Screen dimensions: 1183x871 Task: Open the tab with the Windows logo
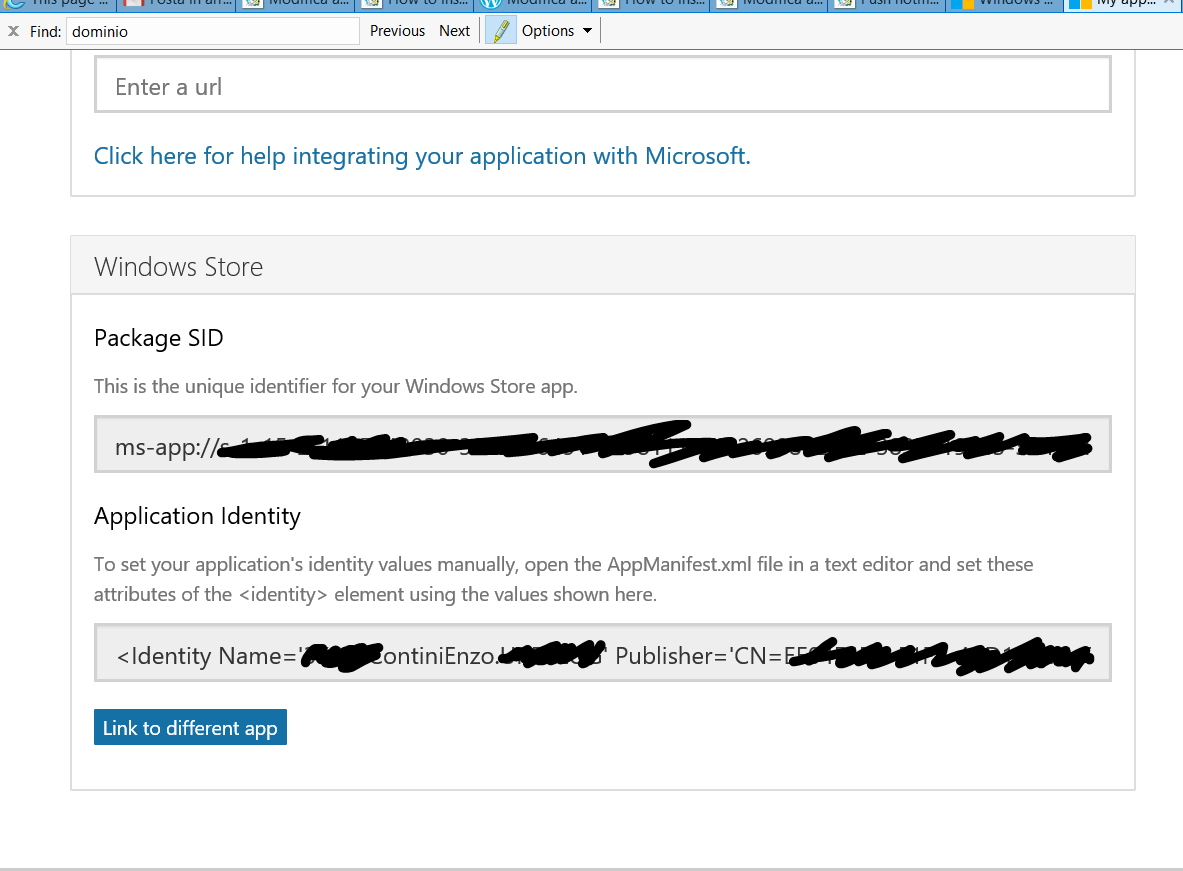(1003, 4)
